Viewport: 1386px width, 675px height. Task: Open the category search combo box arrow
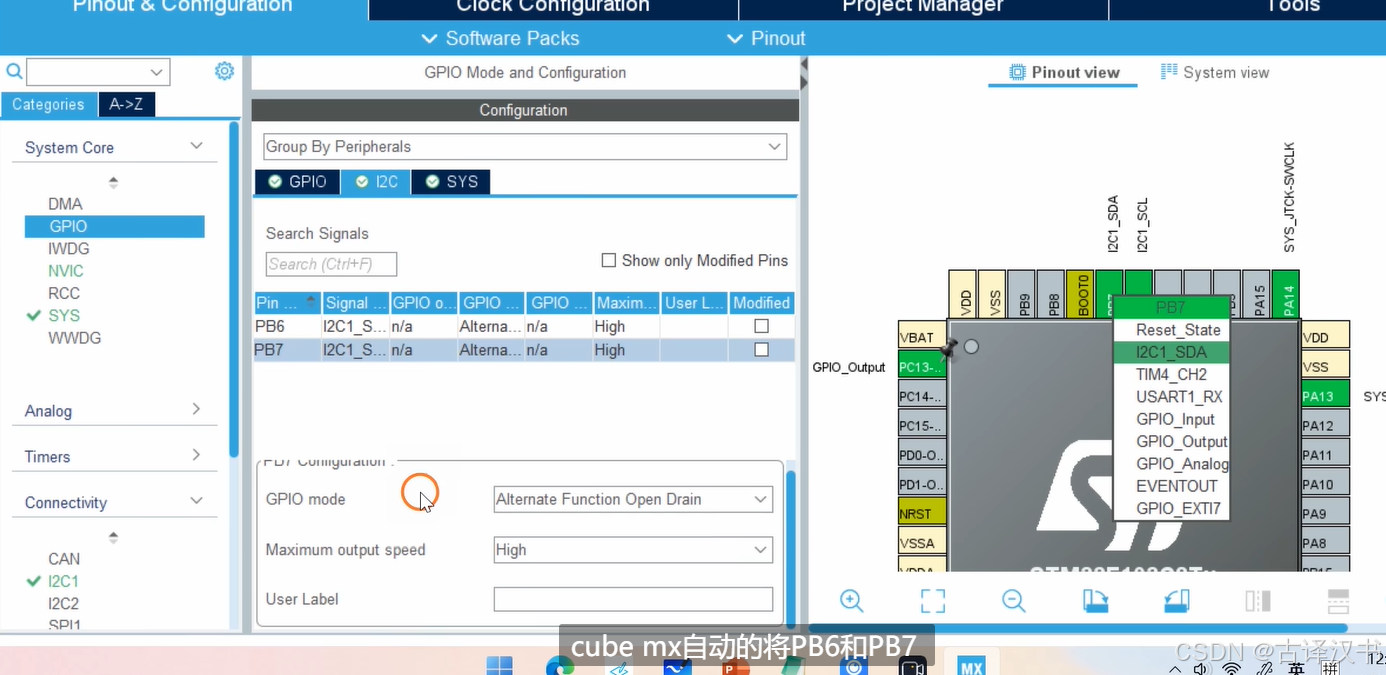pyautogui.click(x=156, y=72)
